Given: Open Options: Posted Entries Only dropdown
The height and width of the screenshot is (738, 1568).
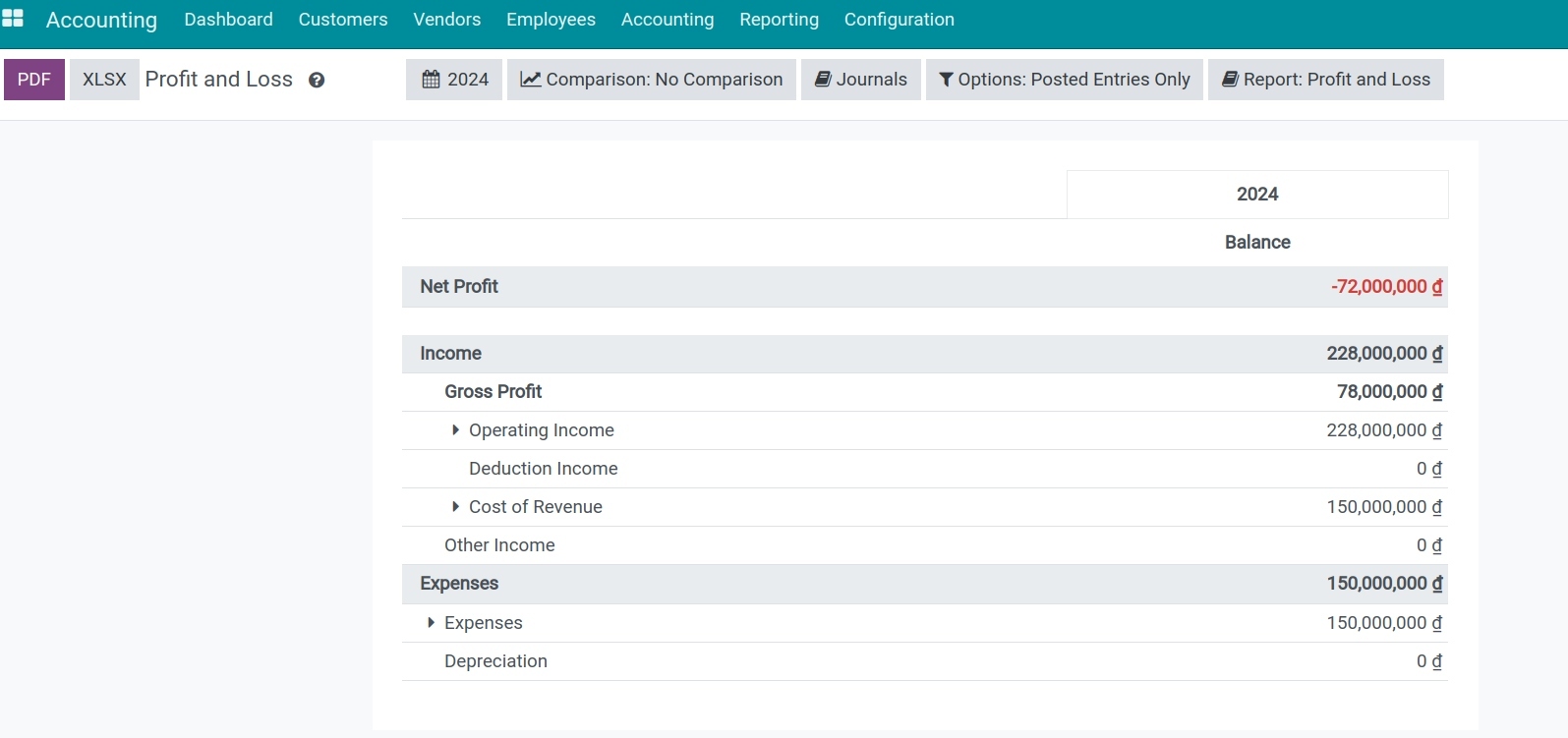Looking at the screenshot, I should 1065,80.
